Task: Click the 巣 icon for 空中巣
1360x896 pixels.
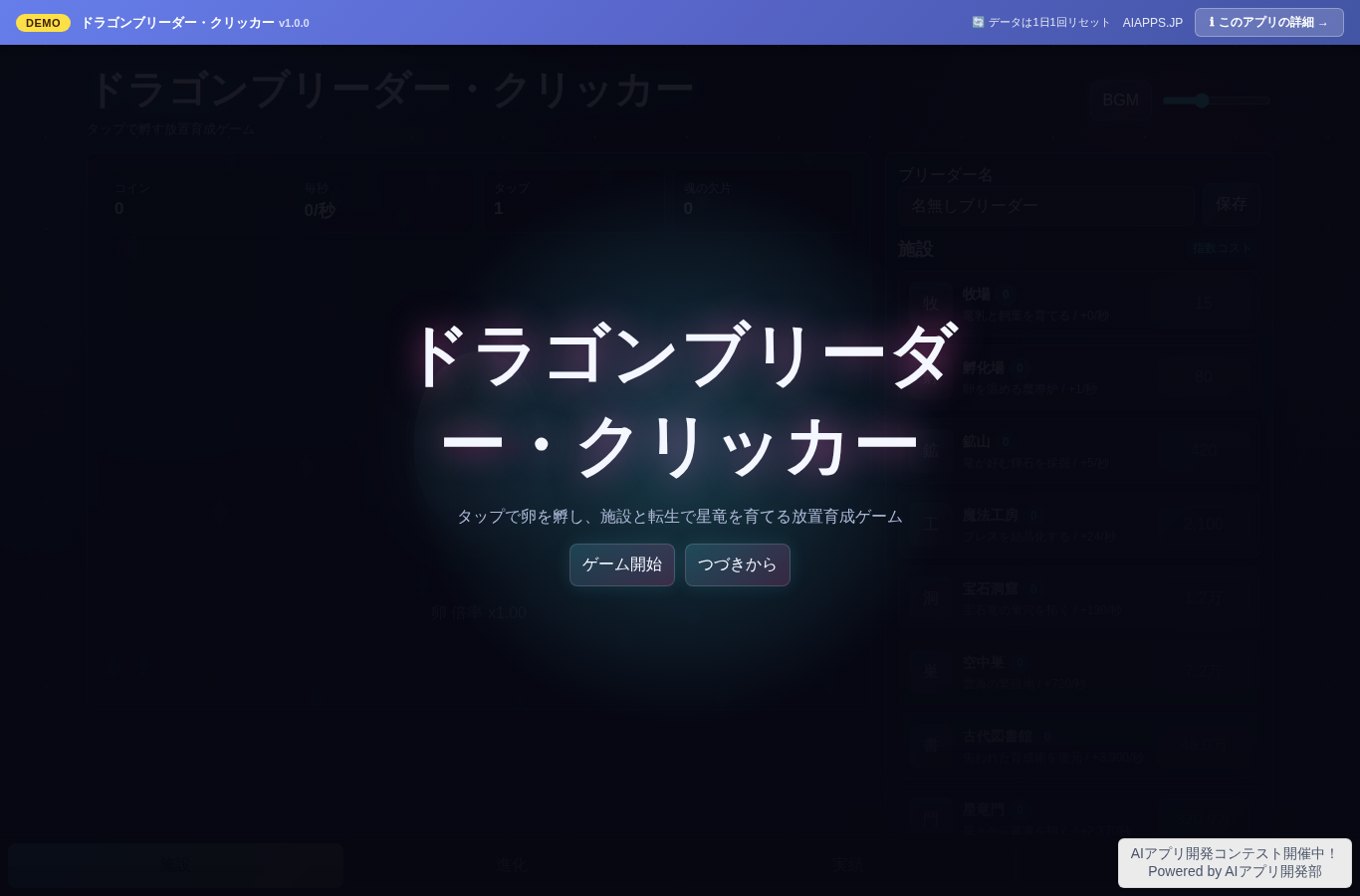Action: (x=930, y=672)
